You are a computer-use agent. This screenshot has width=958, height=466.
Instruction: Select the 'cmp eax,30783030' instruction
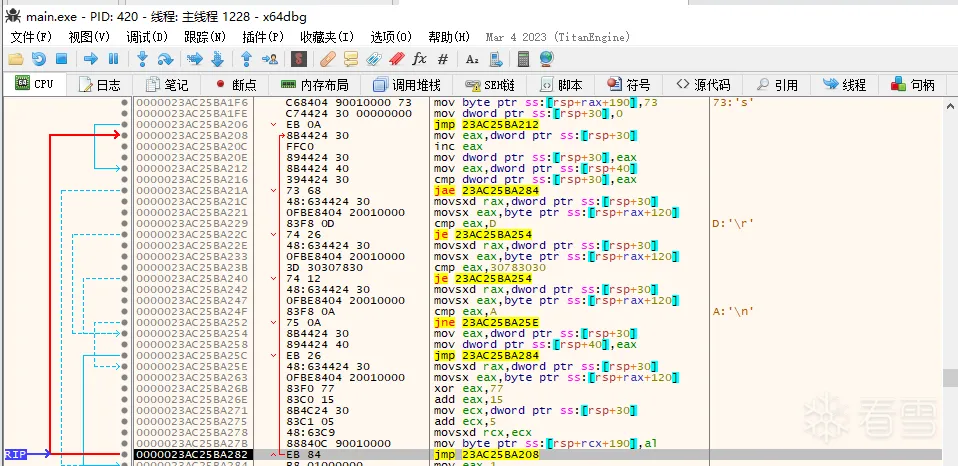click(x=489, y=268)
